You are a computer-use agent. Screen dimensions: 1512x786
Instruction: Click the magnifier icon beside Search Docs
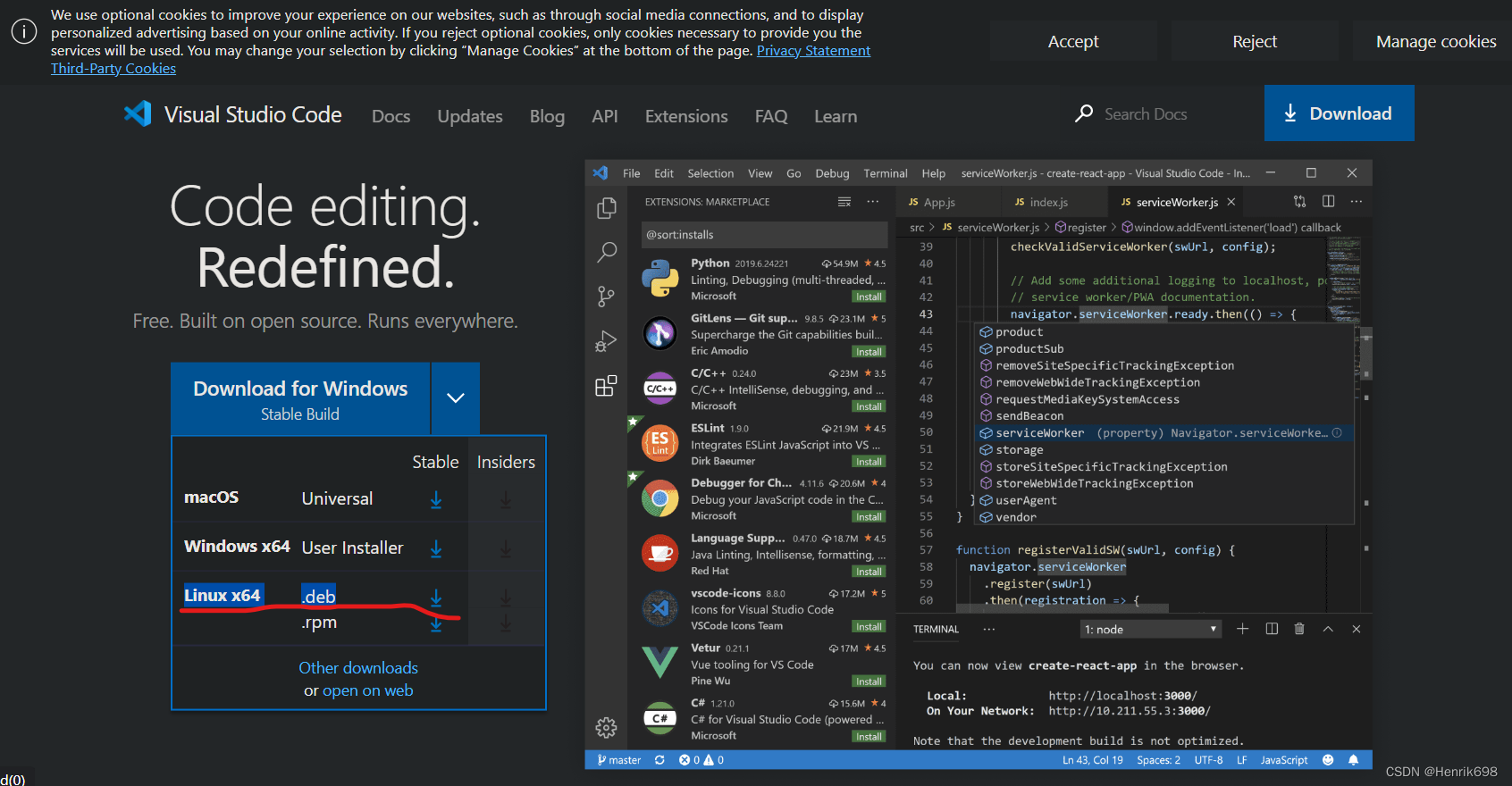pos(1083,113)
